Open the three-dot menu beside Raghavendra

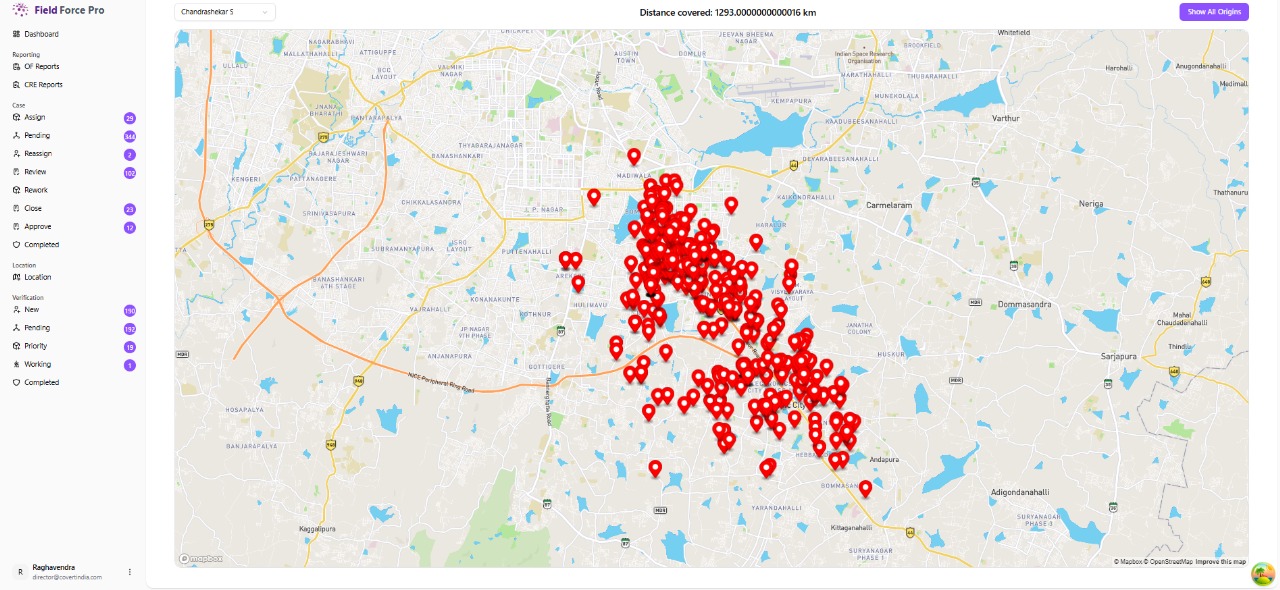pos(129,572)
